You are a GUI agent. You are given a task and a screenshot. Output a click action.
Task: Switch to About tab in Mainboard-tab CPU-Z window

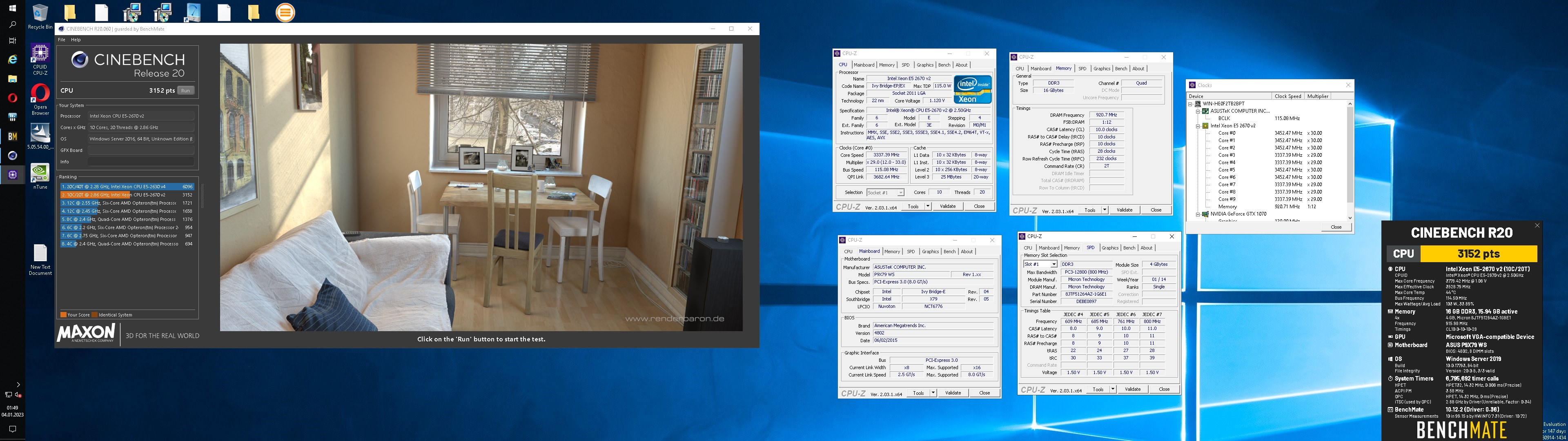[967, 251]
